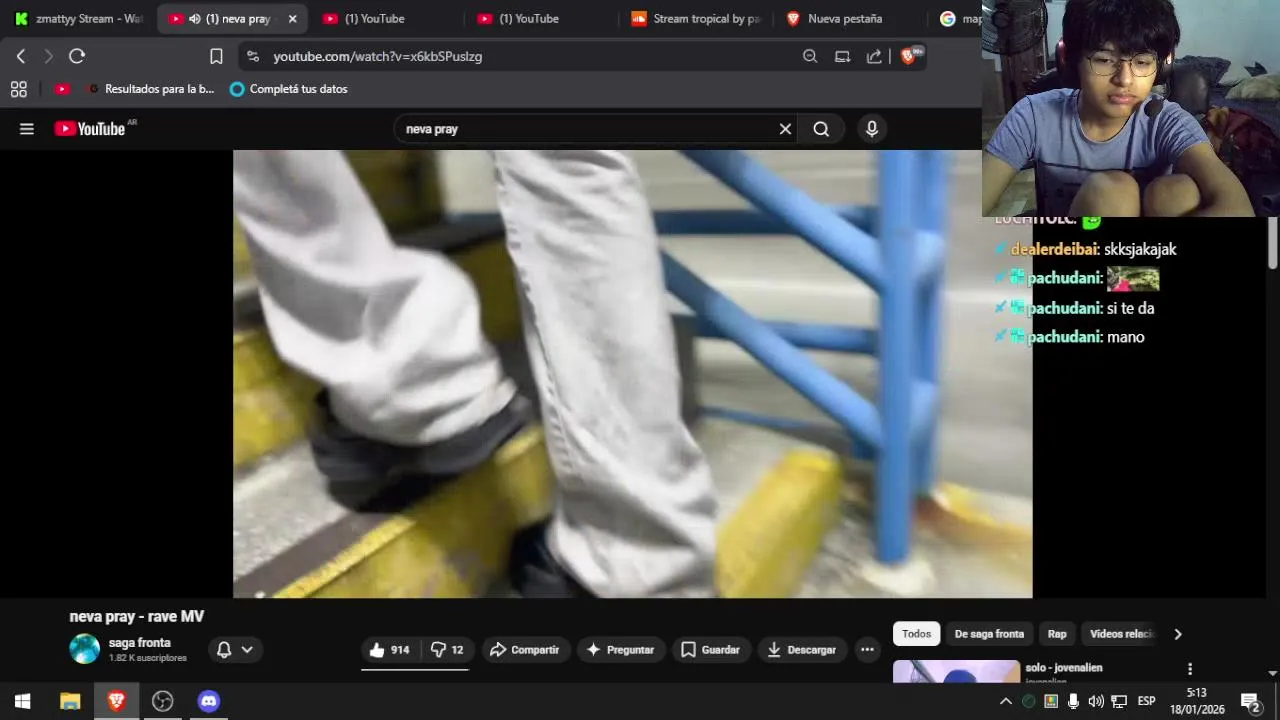
Task: Open Discord from taskbar
Action: pos(208,701)
